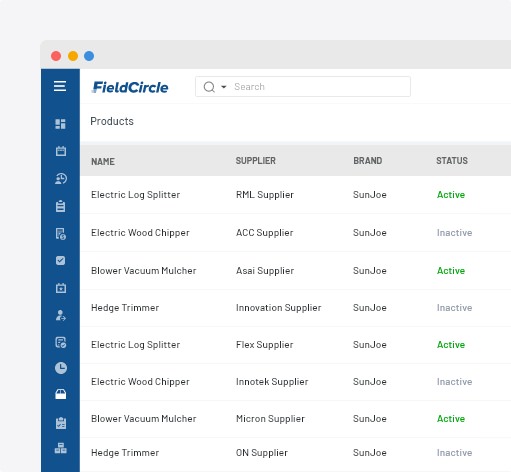
Task: Click the orange window minimize dot
Action: (x=73, y=56)
